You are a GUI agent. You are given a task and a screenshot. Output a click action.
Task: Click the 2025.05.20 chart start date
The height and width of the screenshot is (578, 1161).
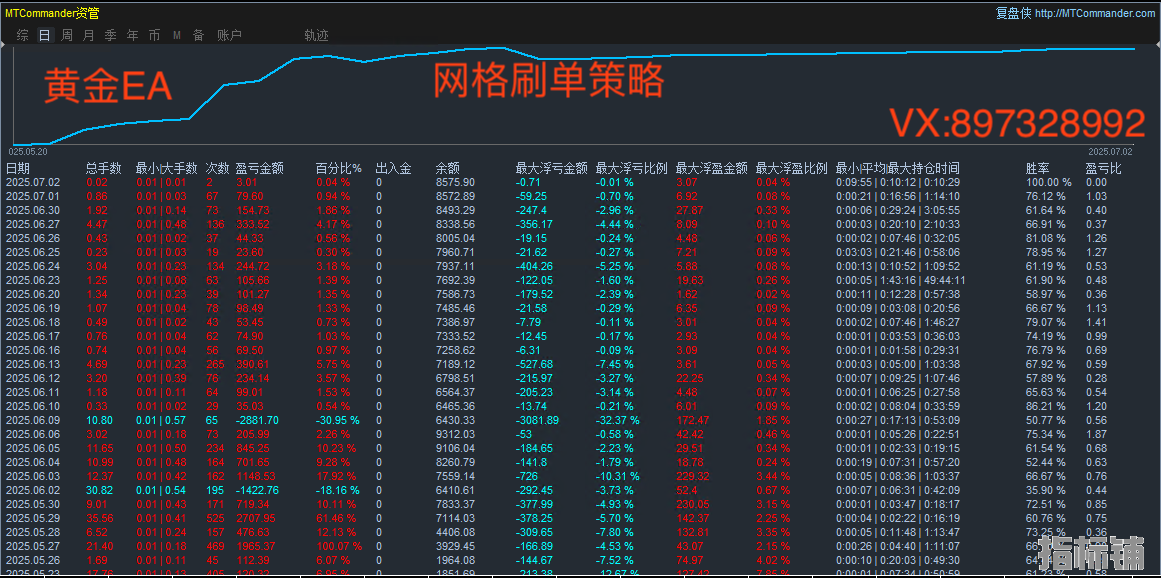[30, 150]
